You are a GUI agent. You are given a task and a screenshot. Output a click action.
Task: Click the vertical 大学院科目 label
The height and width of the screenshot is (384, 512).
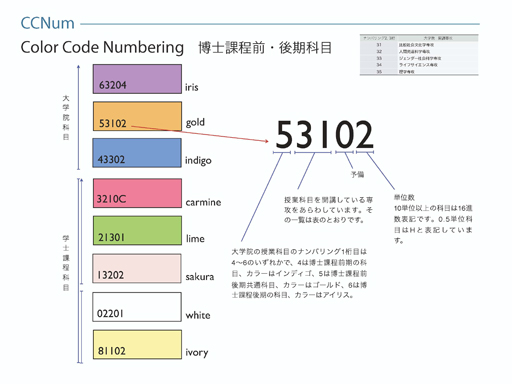click(66, 117)
